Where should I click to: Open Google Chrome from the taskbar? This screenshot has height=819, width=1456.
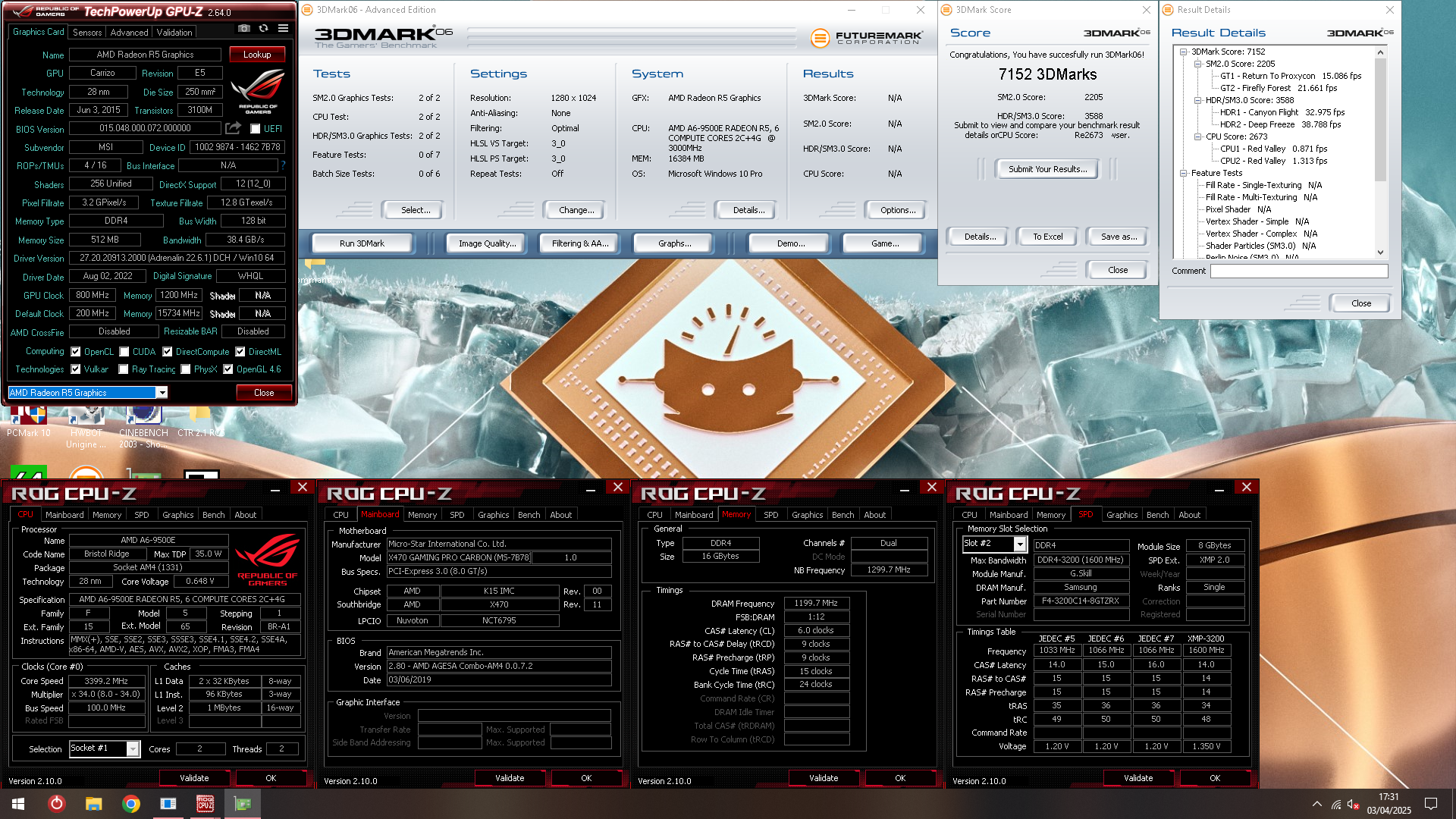pyautogui.click(x=131, y=804)
